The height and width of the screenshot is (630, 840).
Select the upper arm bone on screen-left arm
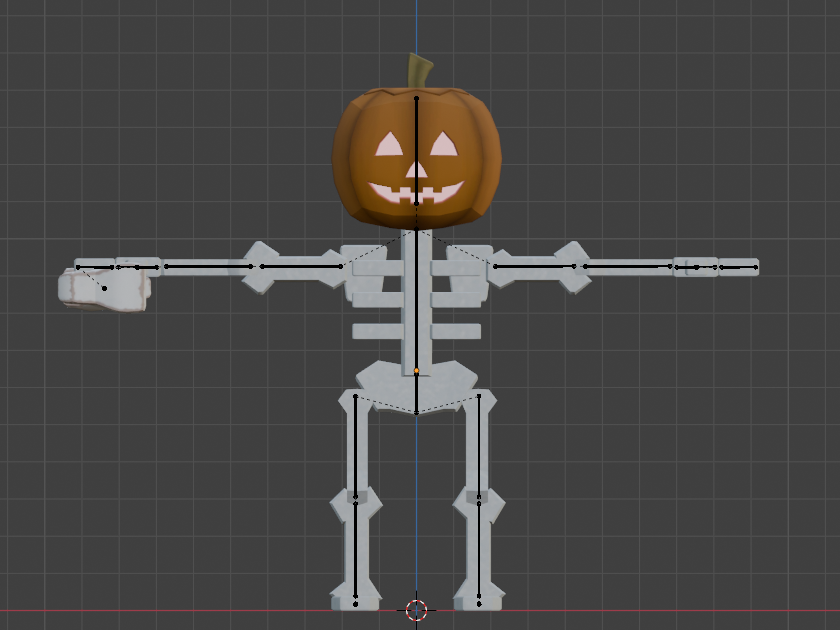coord(301,266)
